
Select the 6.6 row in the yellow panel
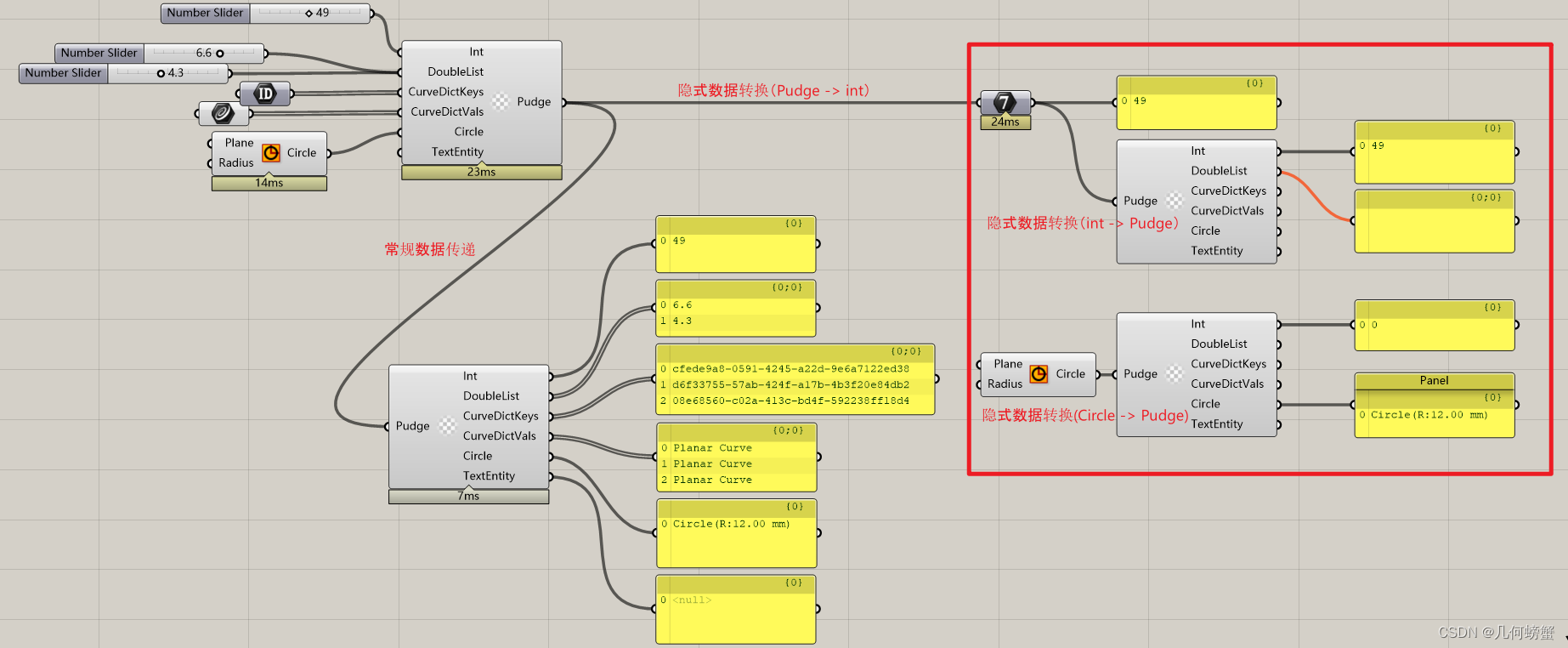click(x=736, y=304)
